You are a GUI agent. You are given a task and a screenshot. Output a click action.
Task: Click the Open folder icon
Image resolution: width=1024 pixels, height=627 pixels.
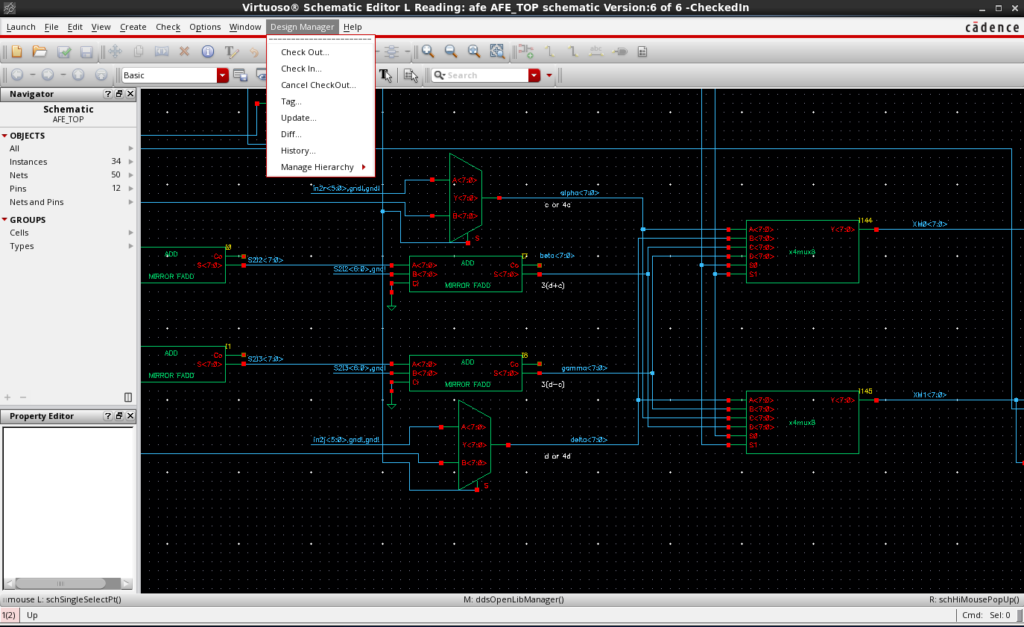point(40,52)
